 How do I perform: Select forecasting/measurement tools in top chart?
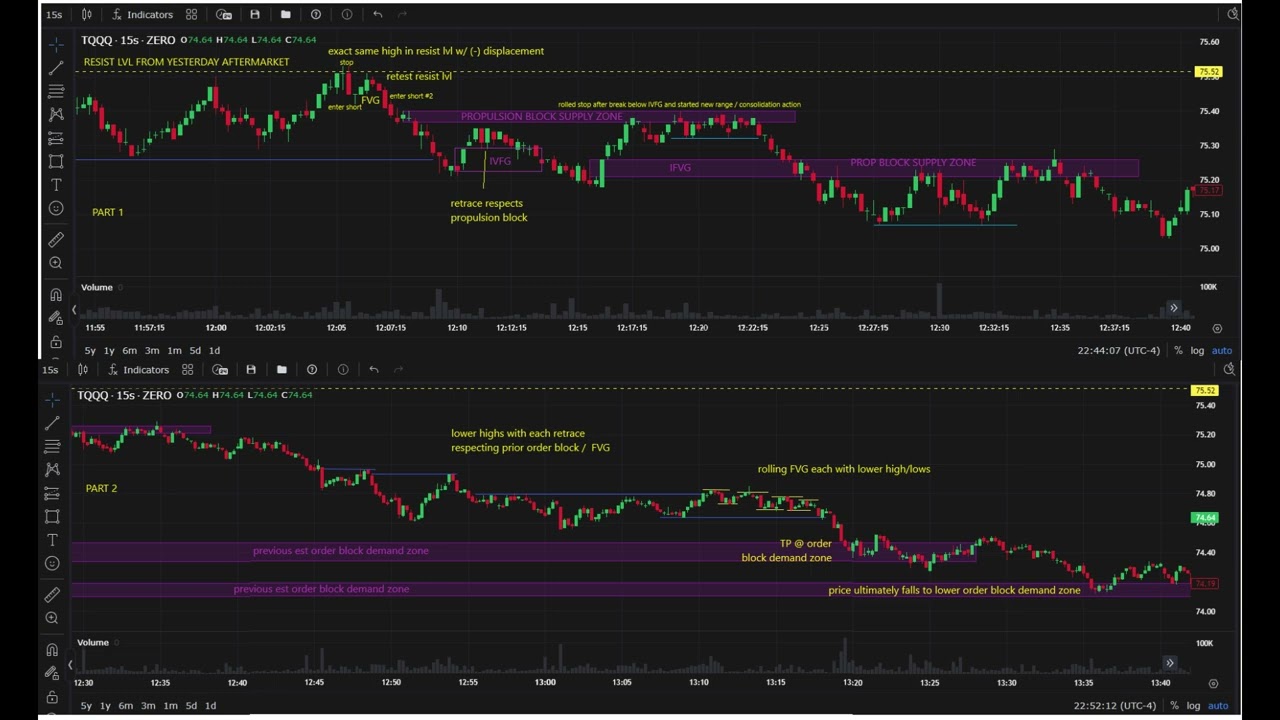pyautogui.click(x=56, y=138)
